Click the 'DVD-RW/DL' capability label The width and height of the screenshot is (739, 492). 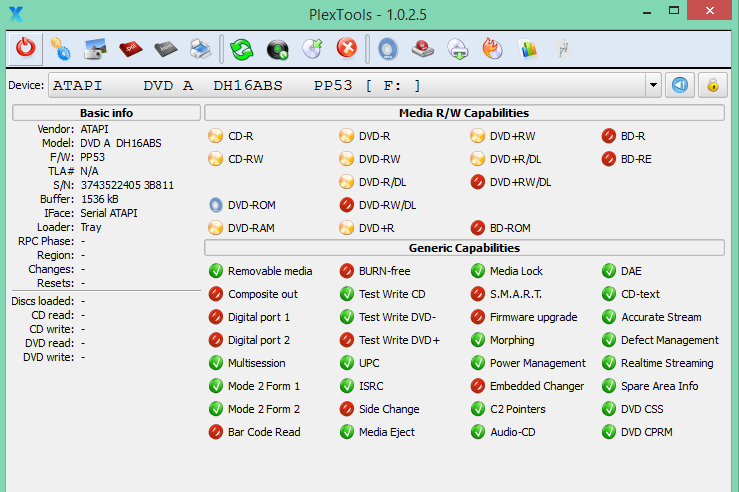point(387,205)
